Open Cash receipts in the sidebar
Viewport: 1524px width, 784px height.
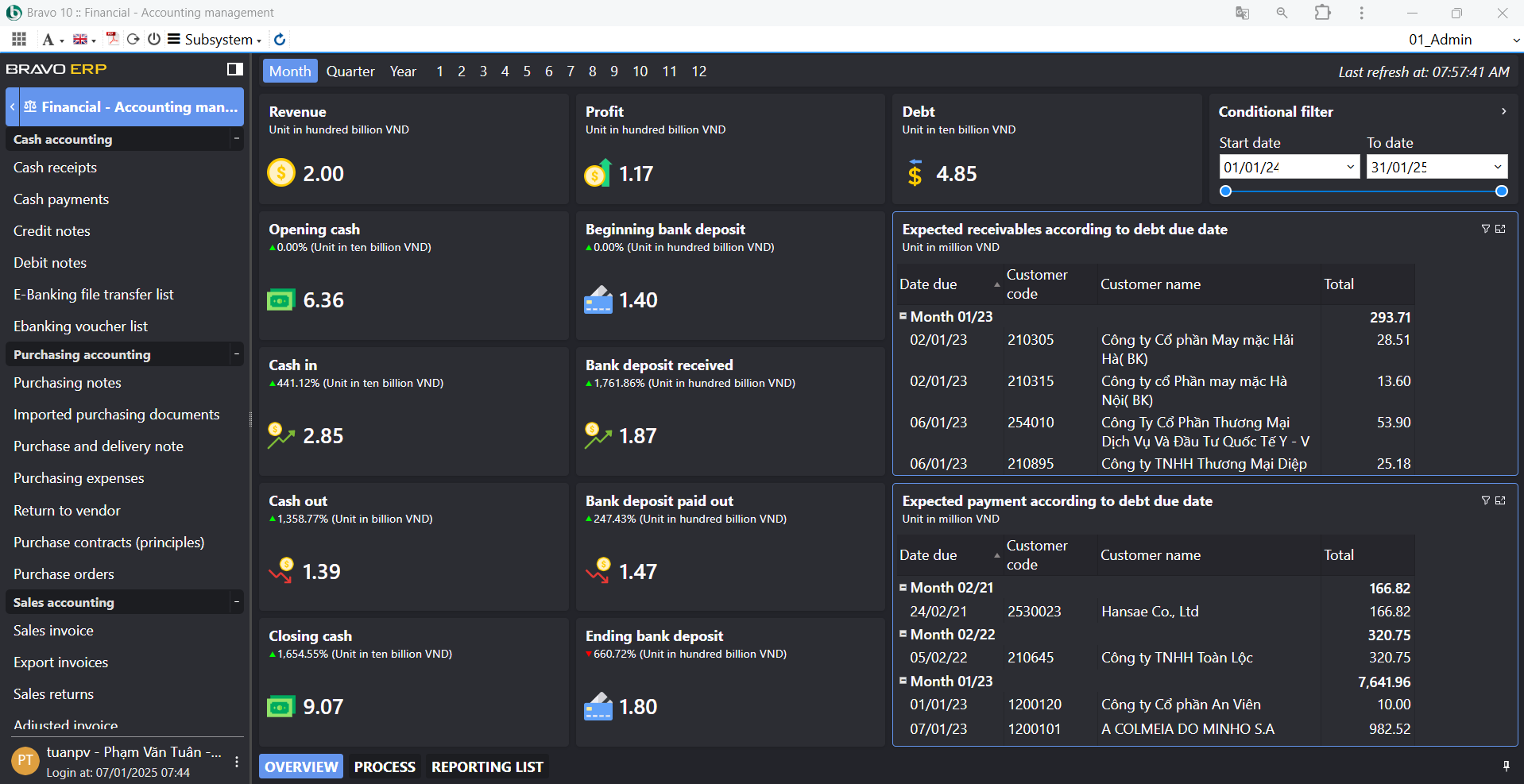(55, 168)
